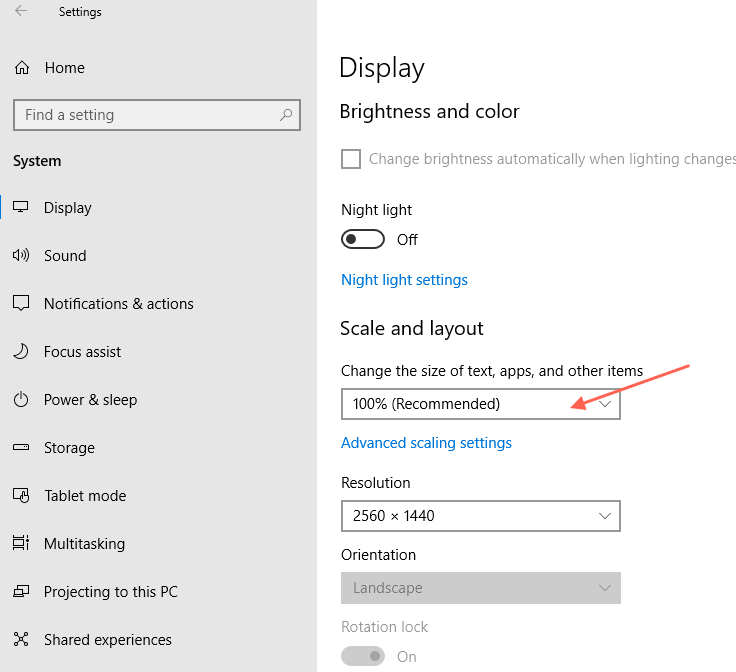Toggle the Rotation lock switch
736x672 pixels.
tap(363, 657)
